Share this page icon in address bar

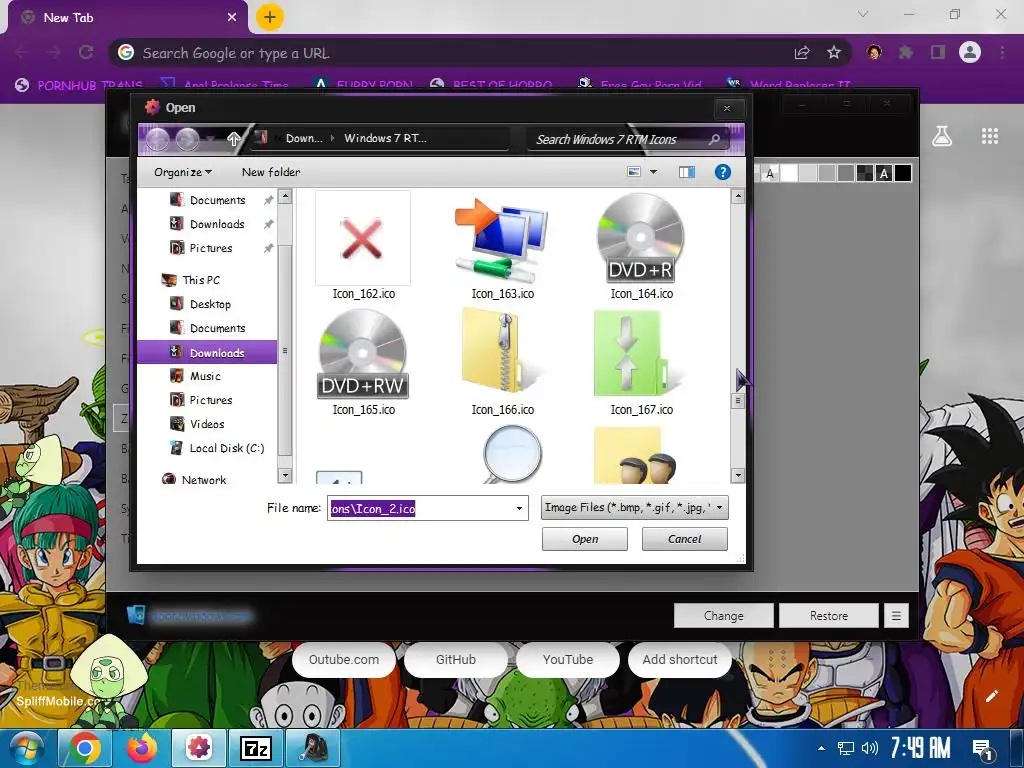tap(802, 52)
